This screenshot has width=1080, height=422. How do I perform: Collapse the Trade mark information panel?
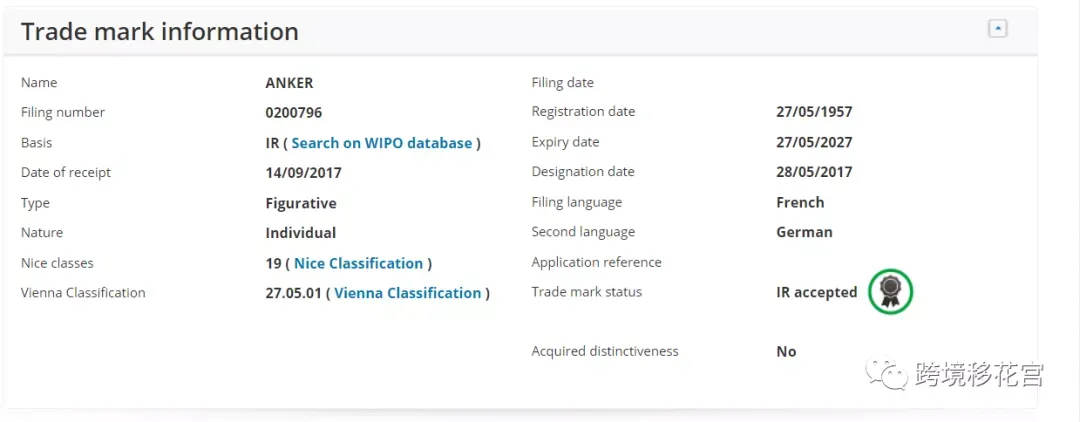[997, 29]
